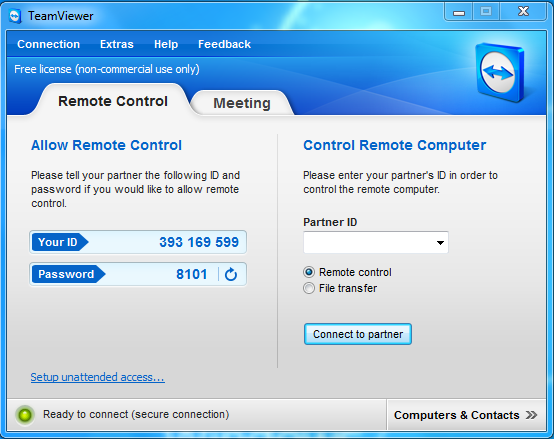
Task: Select the Remote control radio button
Action: (x=309, y=272)
